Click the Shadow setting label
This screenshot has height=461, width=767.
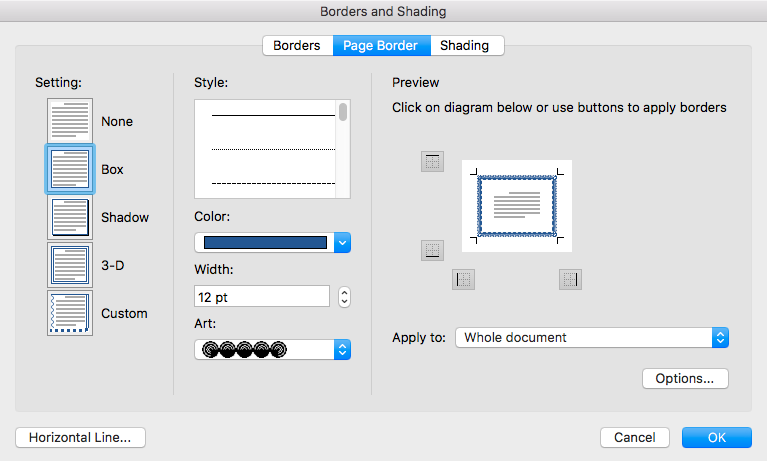(x=125, y=217)
